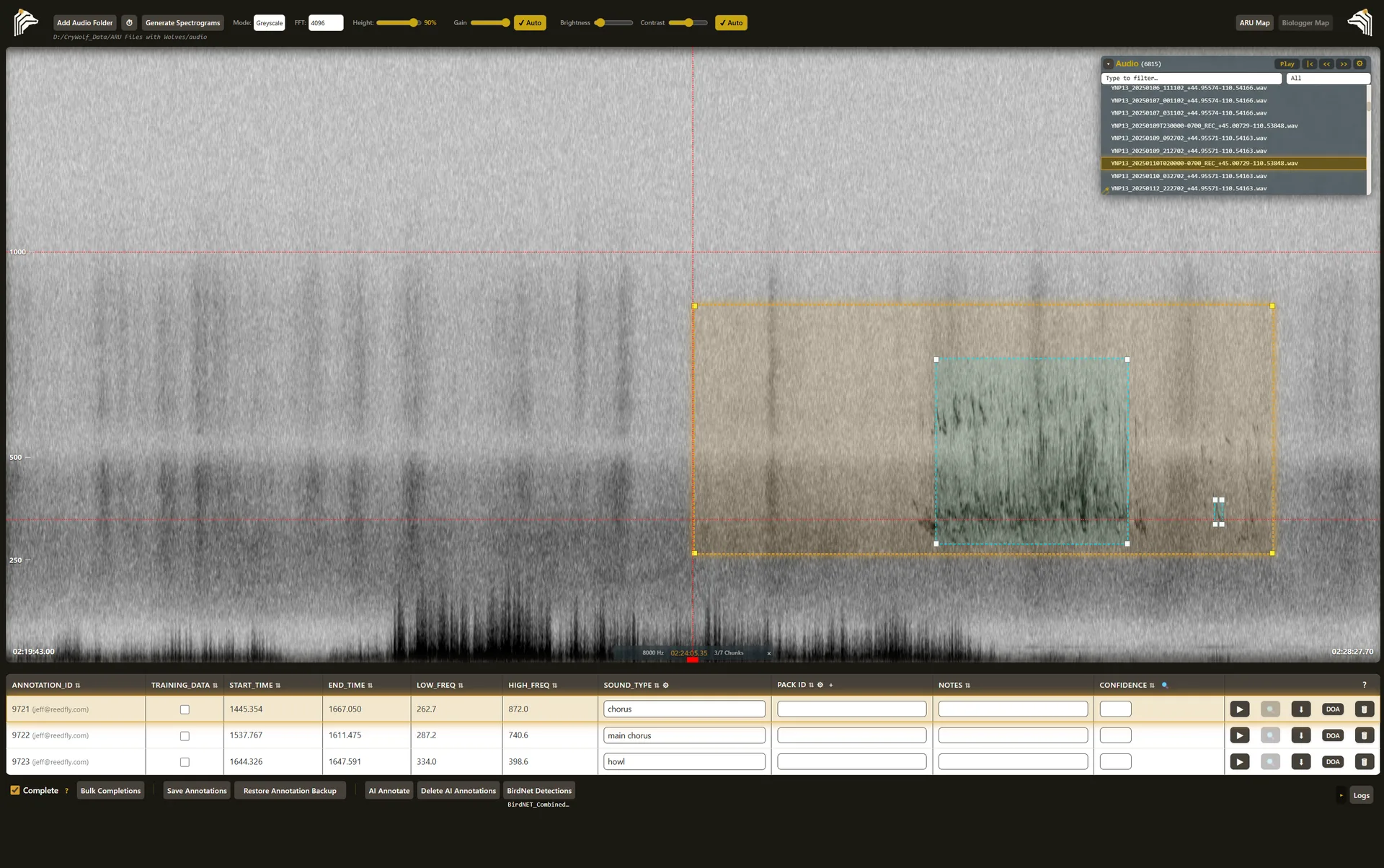Check training data for annotation 9721
Viewport: 1384px width, 868px height.
coord(185,709)
